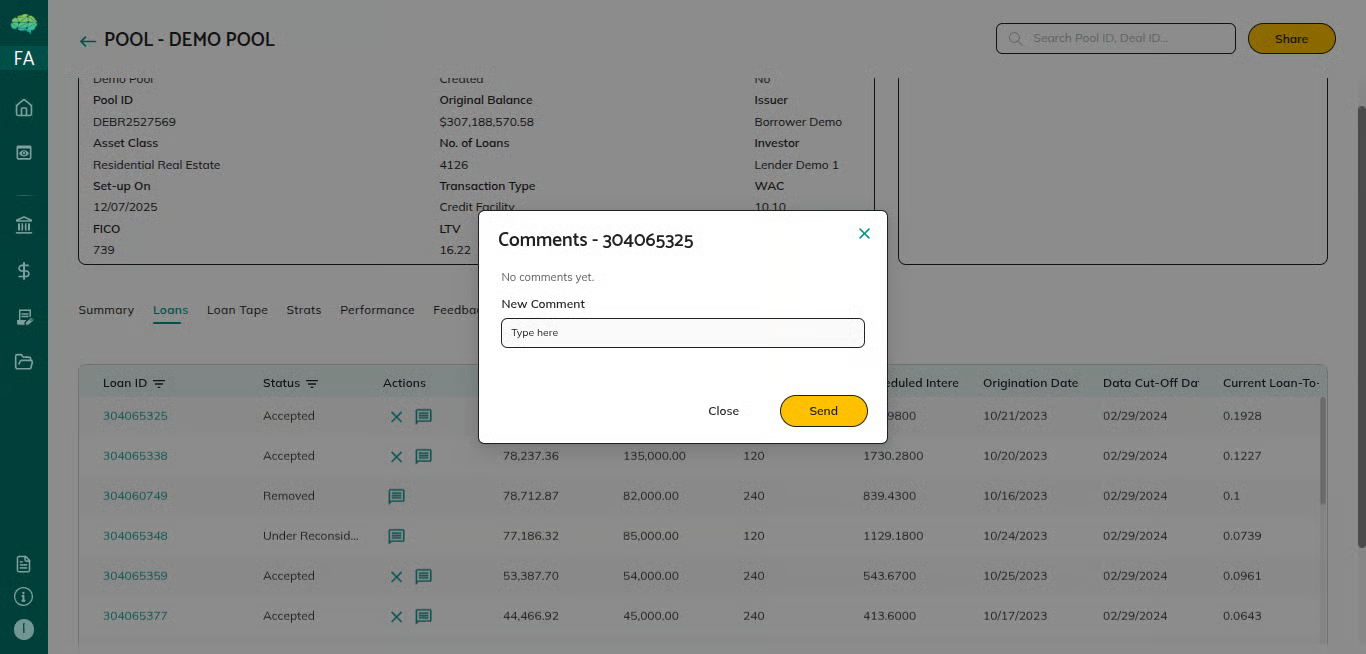1366x654 pixels.
Task: Open the folder icon in the sidebar
Action: click(24, 362)
